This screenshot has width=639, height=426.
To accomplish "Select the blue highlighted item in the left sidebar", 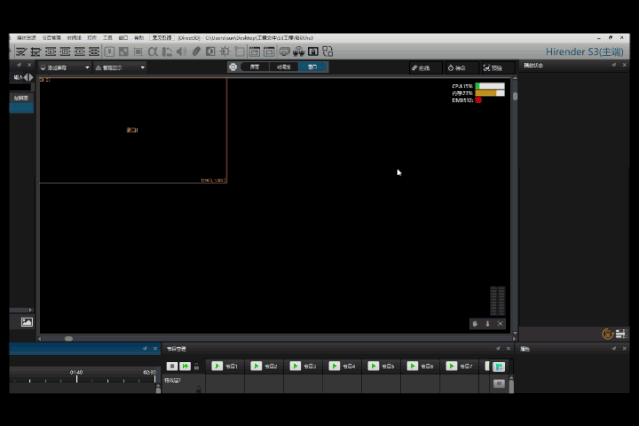I will pos(22,108).
